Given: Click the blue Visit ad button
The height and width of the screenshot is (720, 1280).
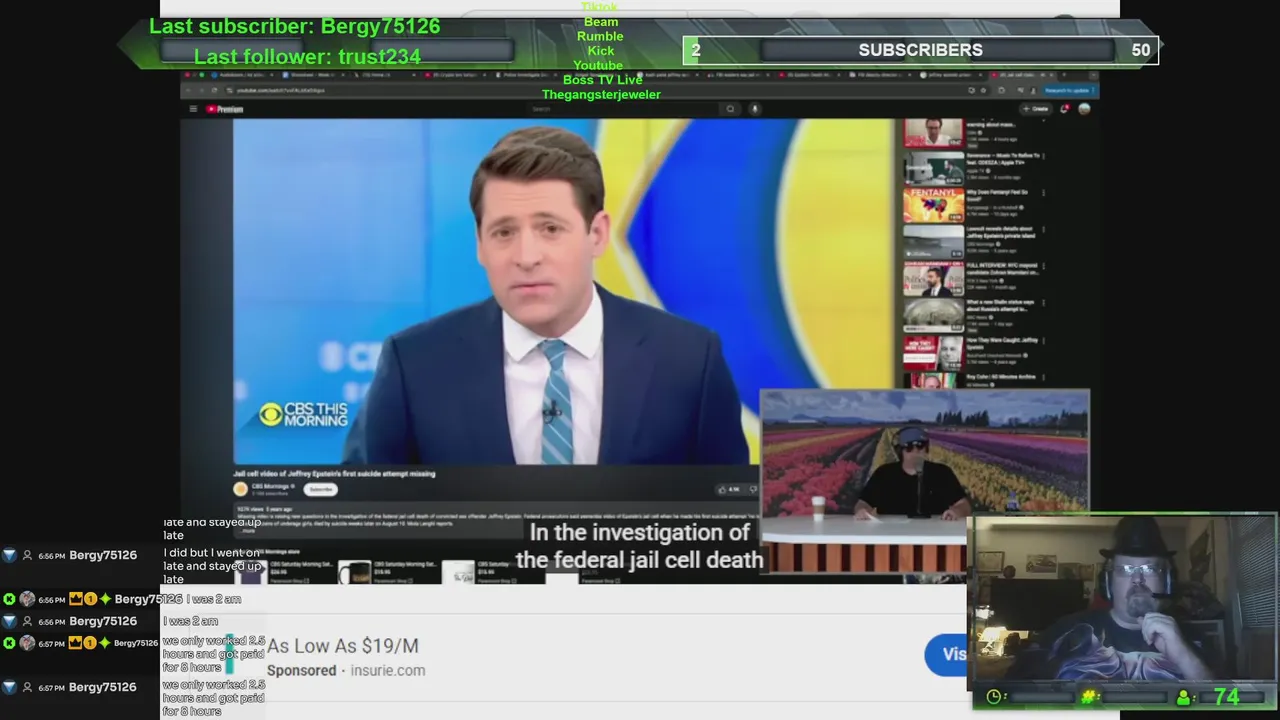Looking at the screenshot, I should click(947, 654).
